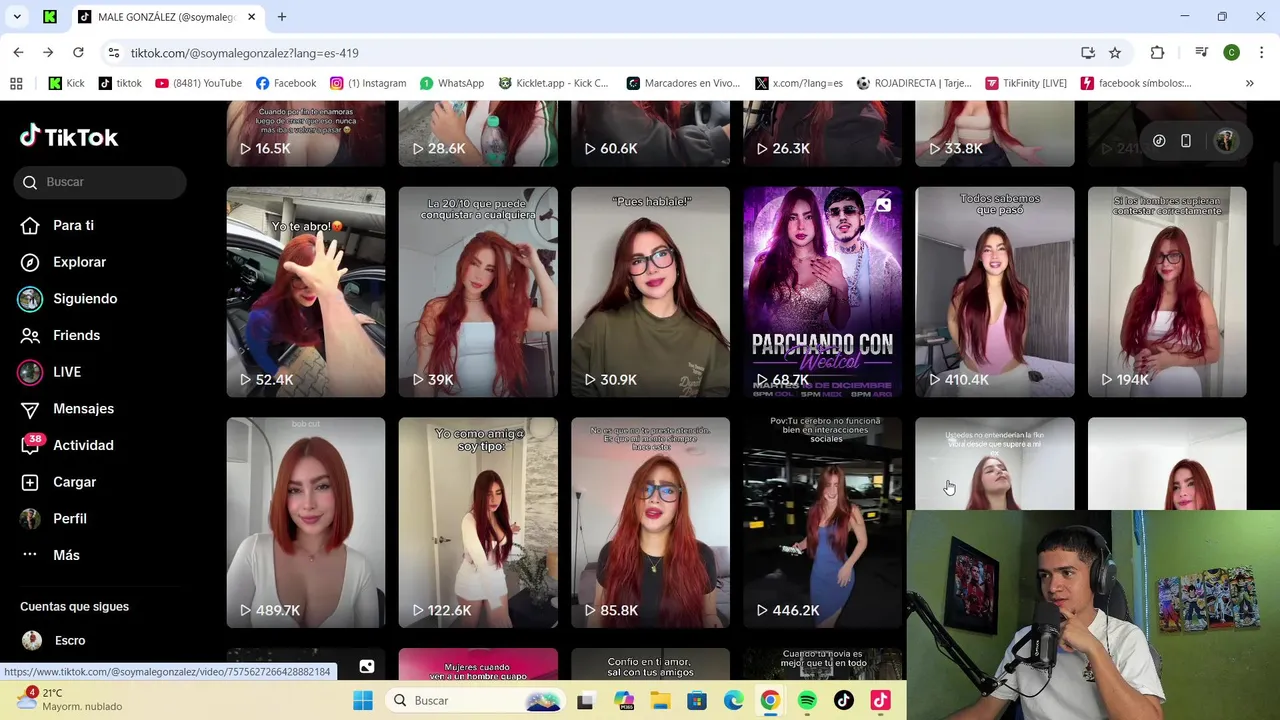
Task: Open the Escro followed account
Action: 54,640
